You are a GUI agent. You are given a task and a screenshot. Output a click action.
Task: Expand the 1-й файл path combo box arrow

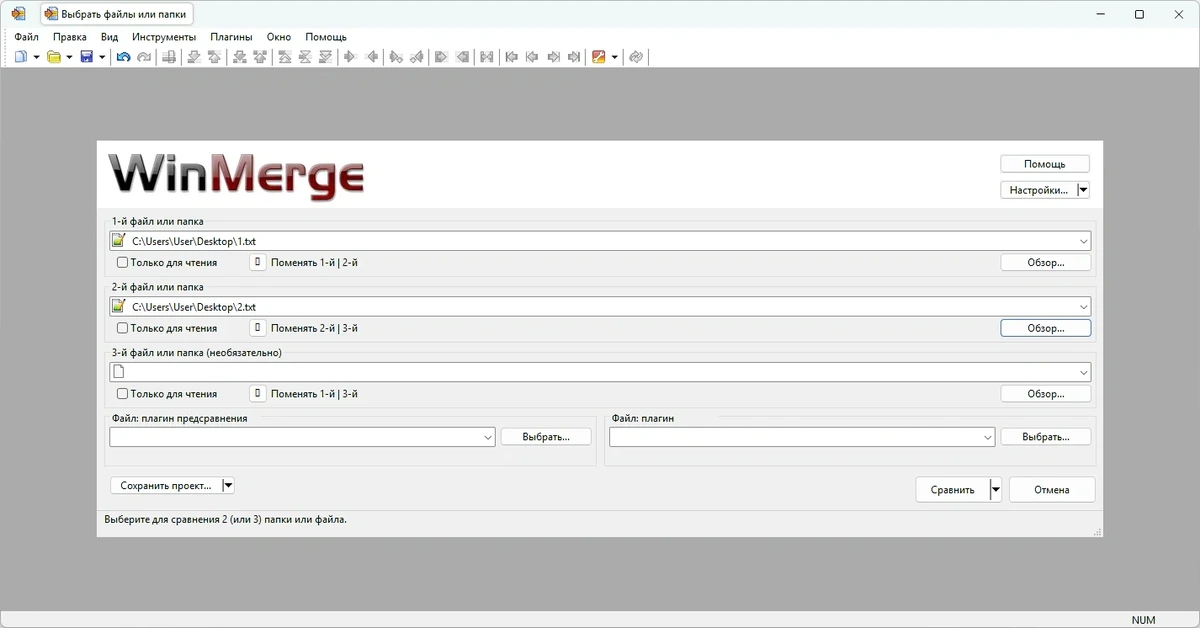[1084, 241]
